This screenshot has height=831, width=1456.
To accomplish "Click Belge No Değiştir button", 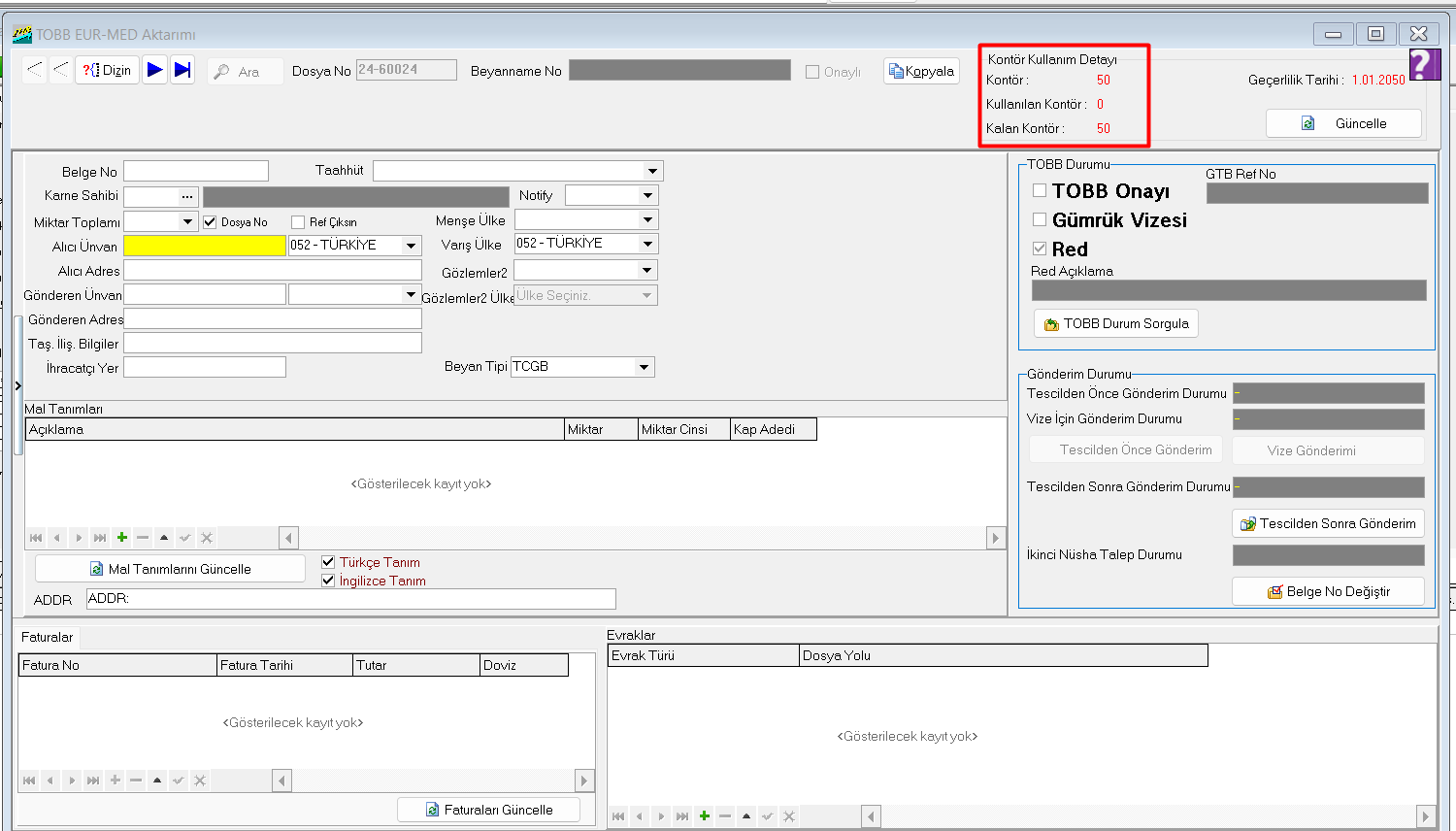I will 1329,591.
